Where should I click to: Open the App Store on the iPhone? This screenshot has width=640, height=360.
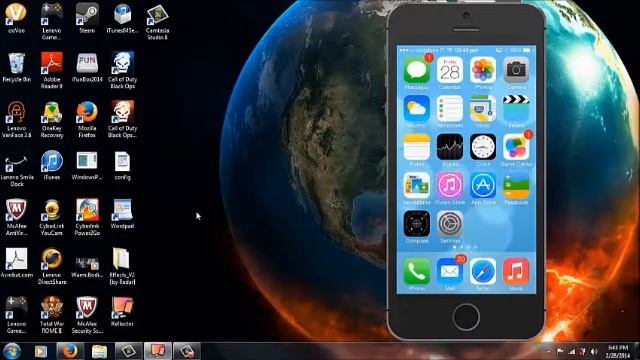[483, 185]
